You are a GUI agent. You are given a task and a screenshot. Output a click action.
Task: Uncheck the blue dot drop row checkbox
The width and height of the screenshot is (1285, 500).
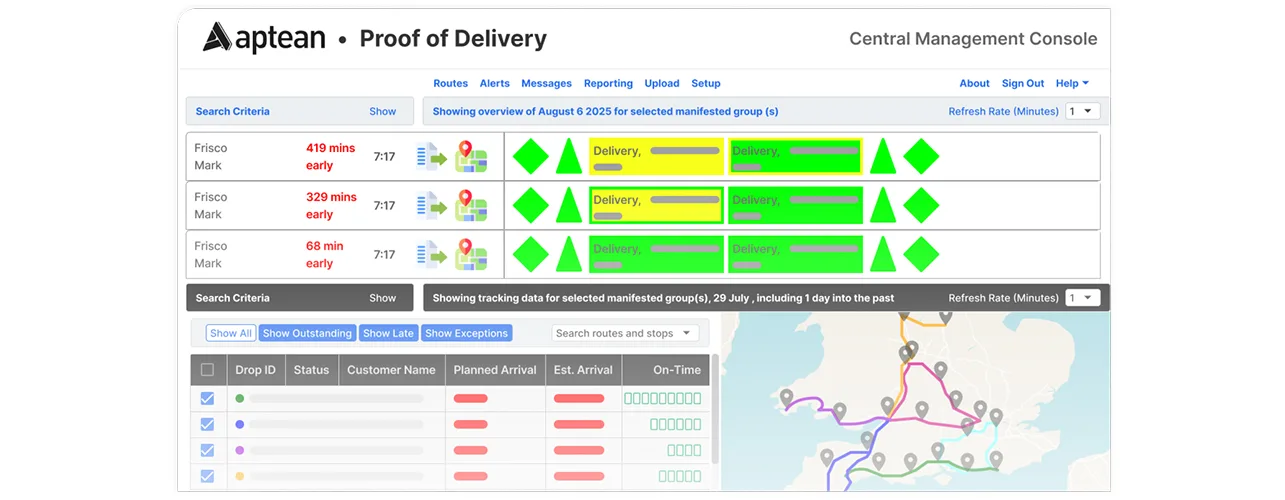click(207, 424)
